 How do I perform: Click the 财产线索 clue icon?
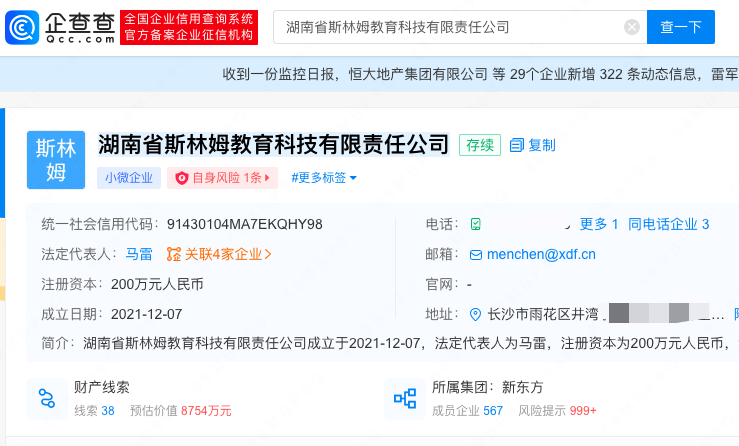(x=47, y=398)
